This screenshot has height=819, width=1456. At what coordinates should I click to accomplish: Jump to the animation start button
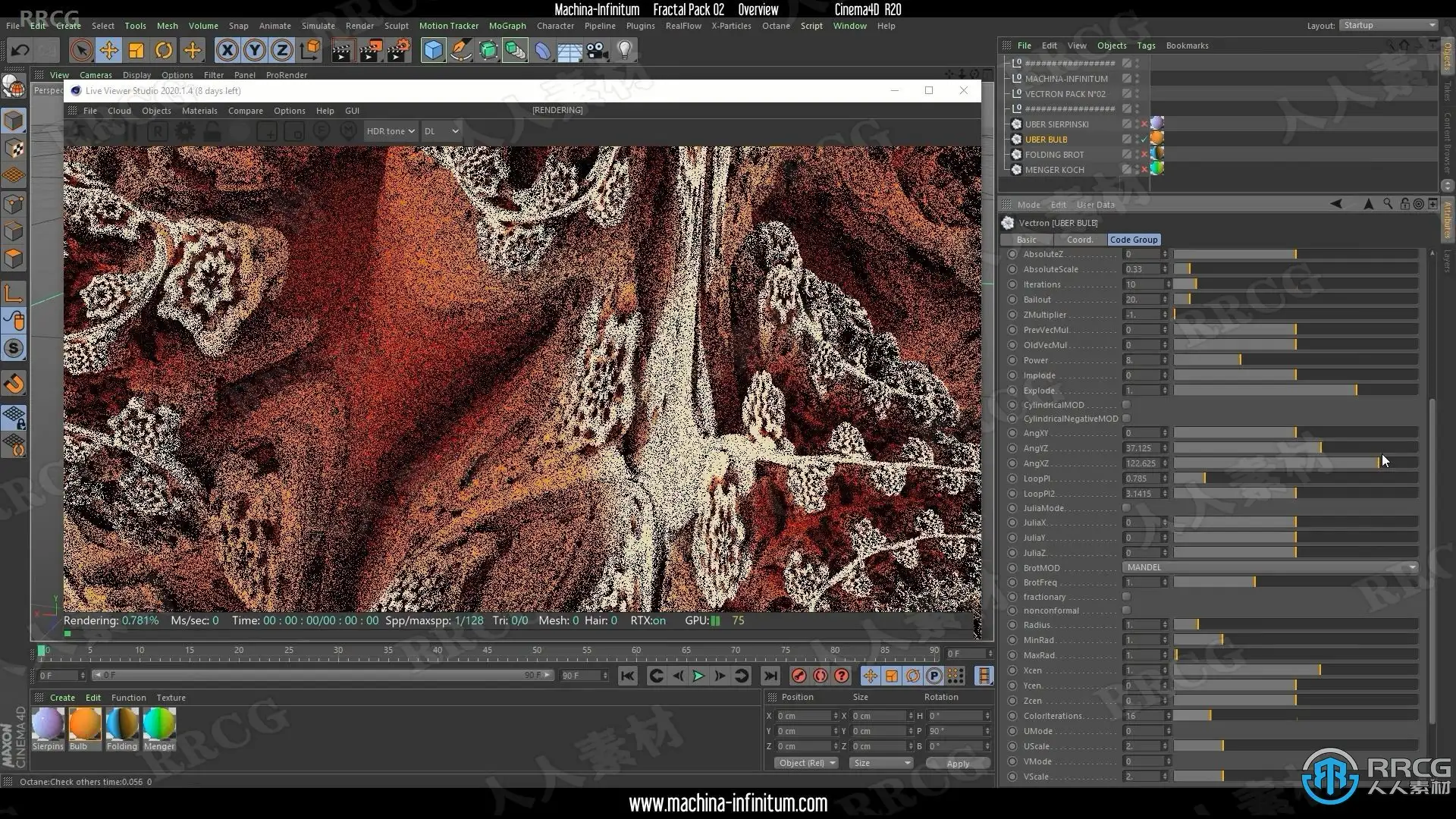pyautogui.click(x=627, y=676)
